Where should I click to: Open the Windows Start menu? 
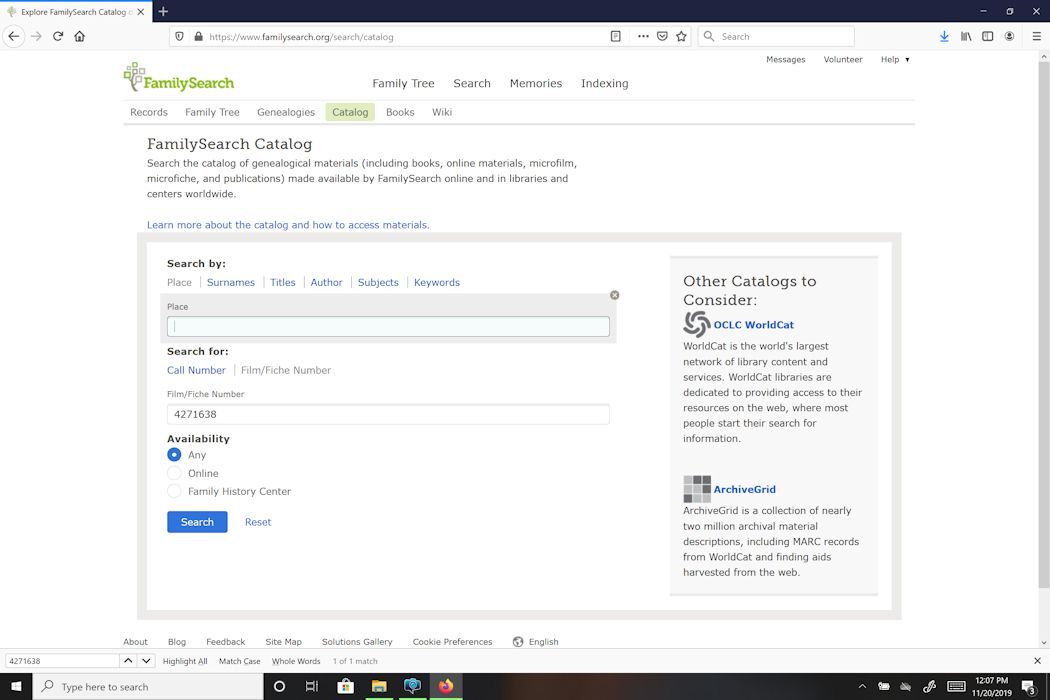[16, 687]
